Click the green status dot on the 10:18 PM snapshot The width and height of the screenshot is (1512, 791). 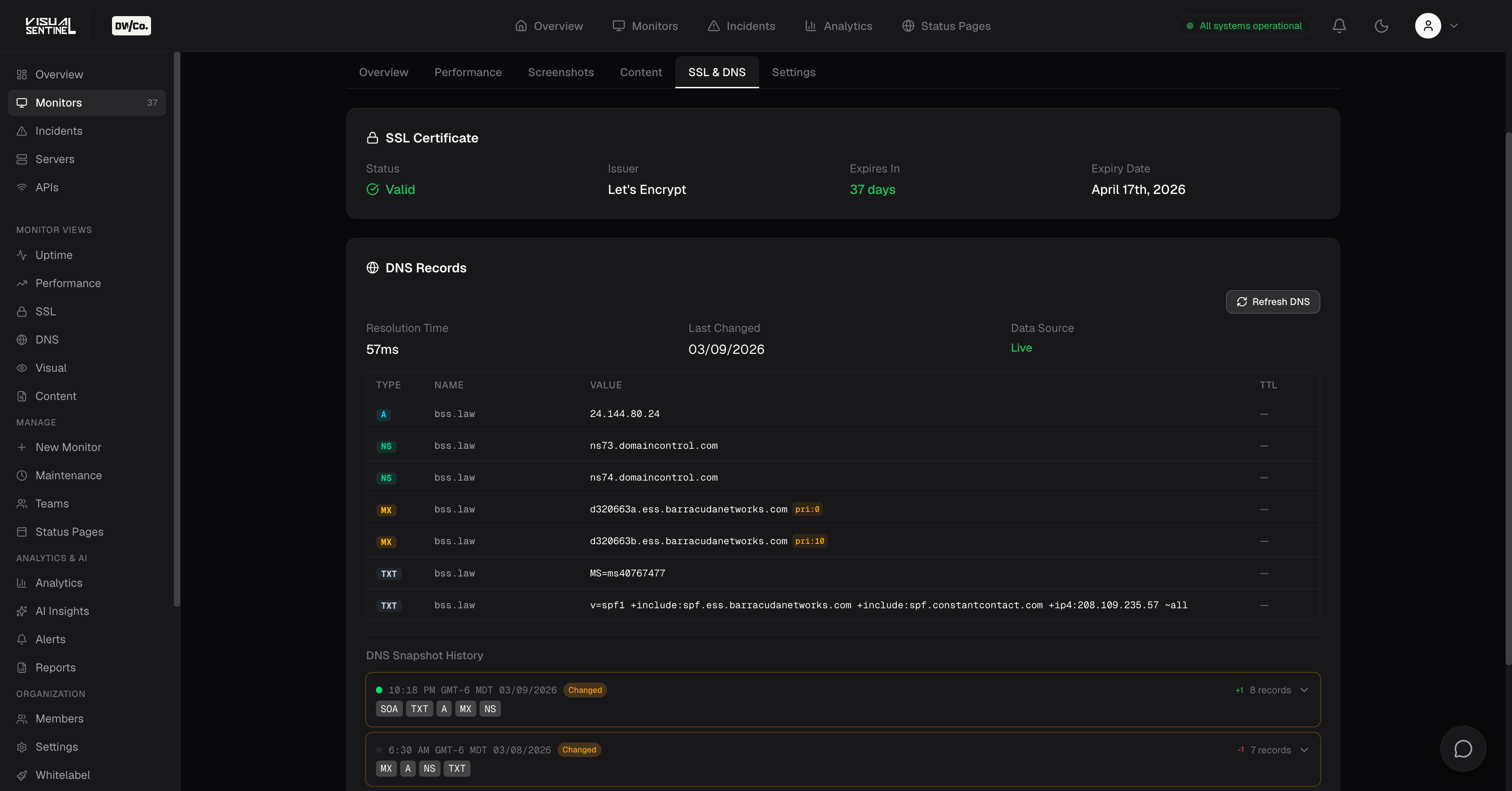pyautogui.click(x=379, y=689)
